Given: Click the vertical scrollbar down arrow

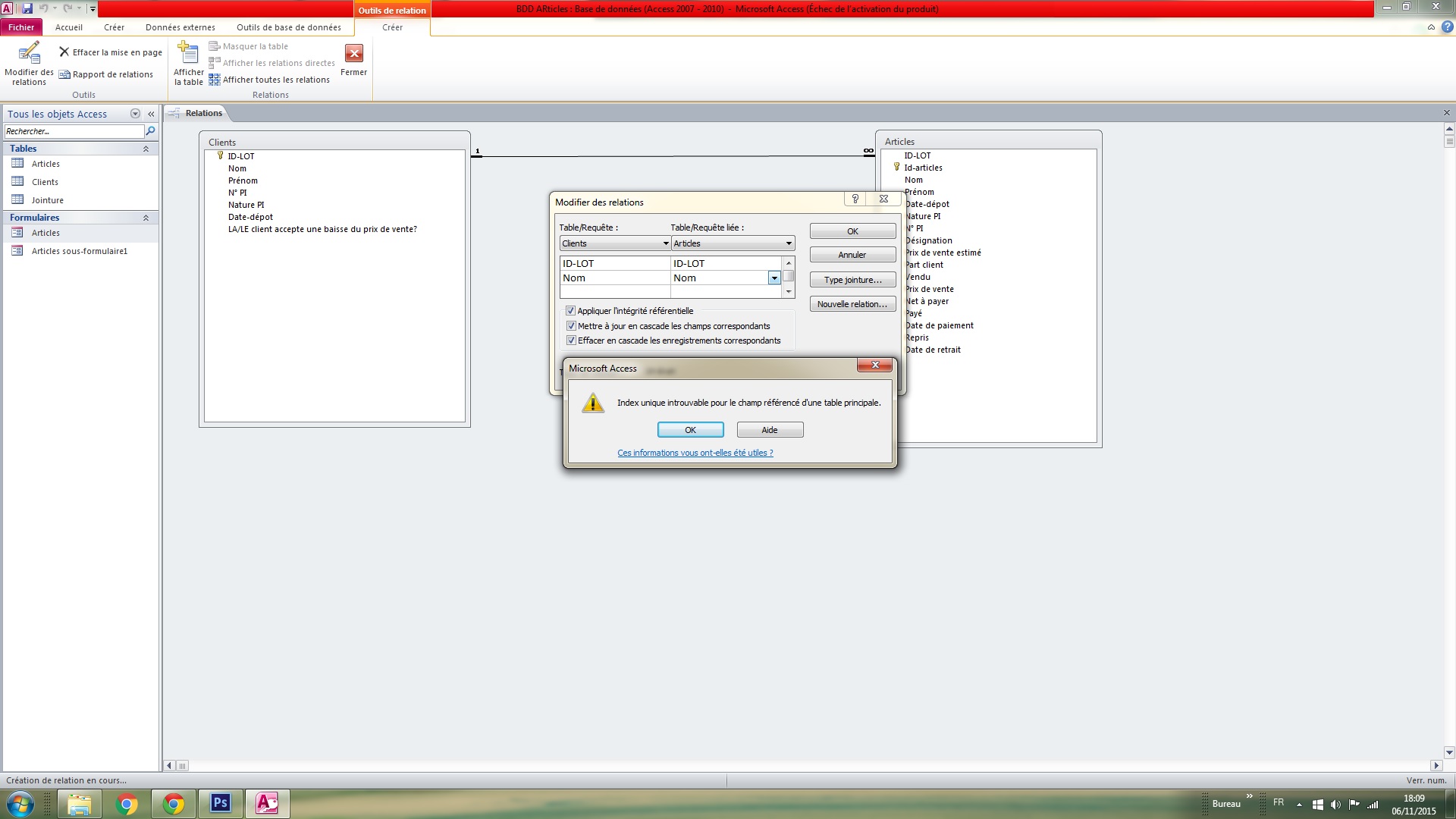Looking at the screenshot, I should (x=1449, y=753).
